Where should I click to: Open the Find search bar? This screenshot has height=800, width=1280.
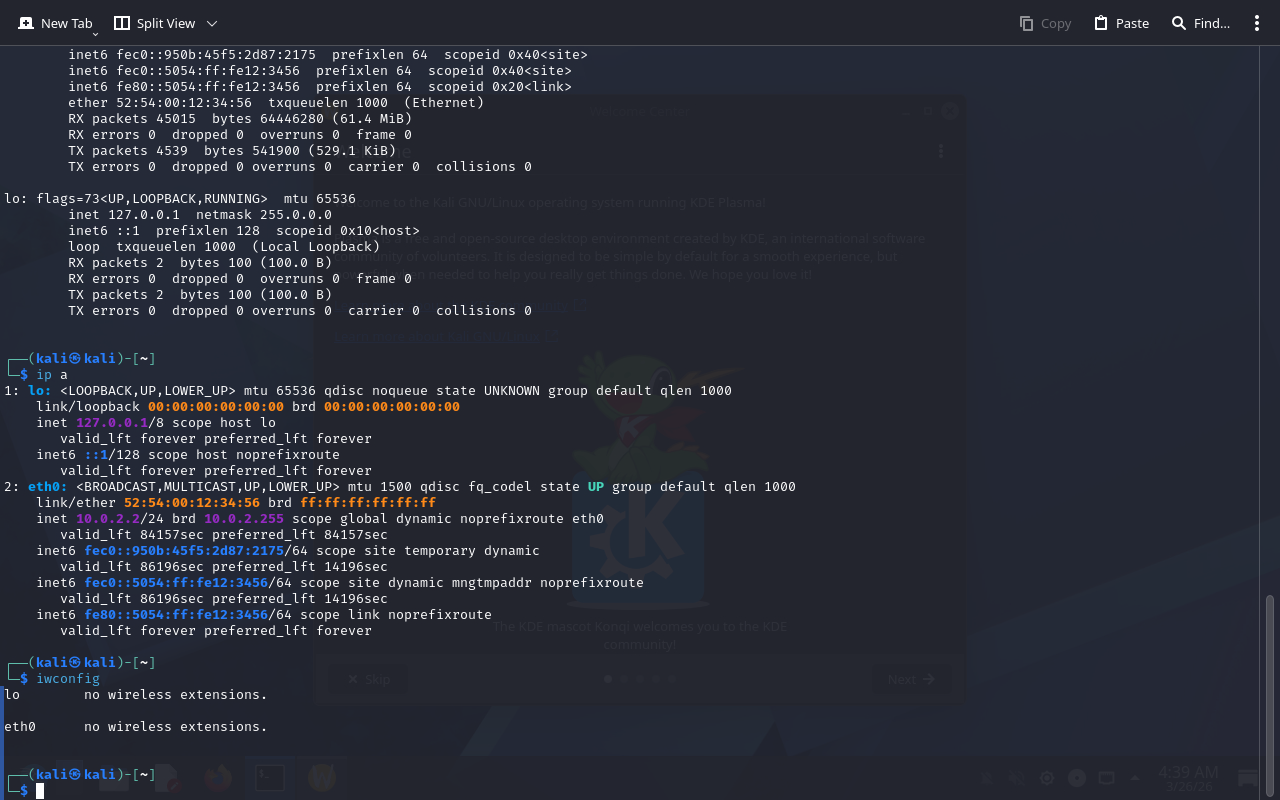(1200, 23)
